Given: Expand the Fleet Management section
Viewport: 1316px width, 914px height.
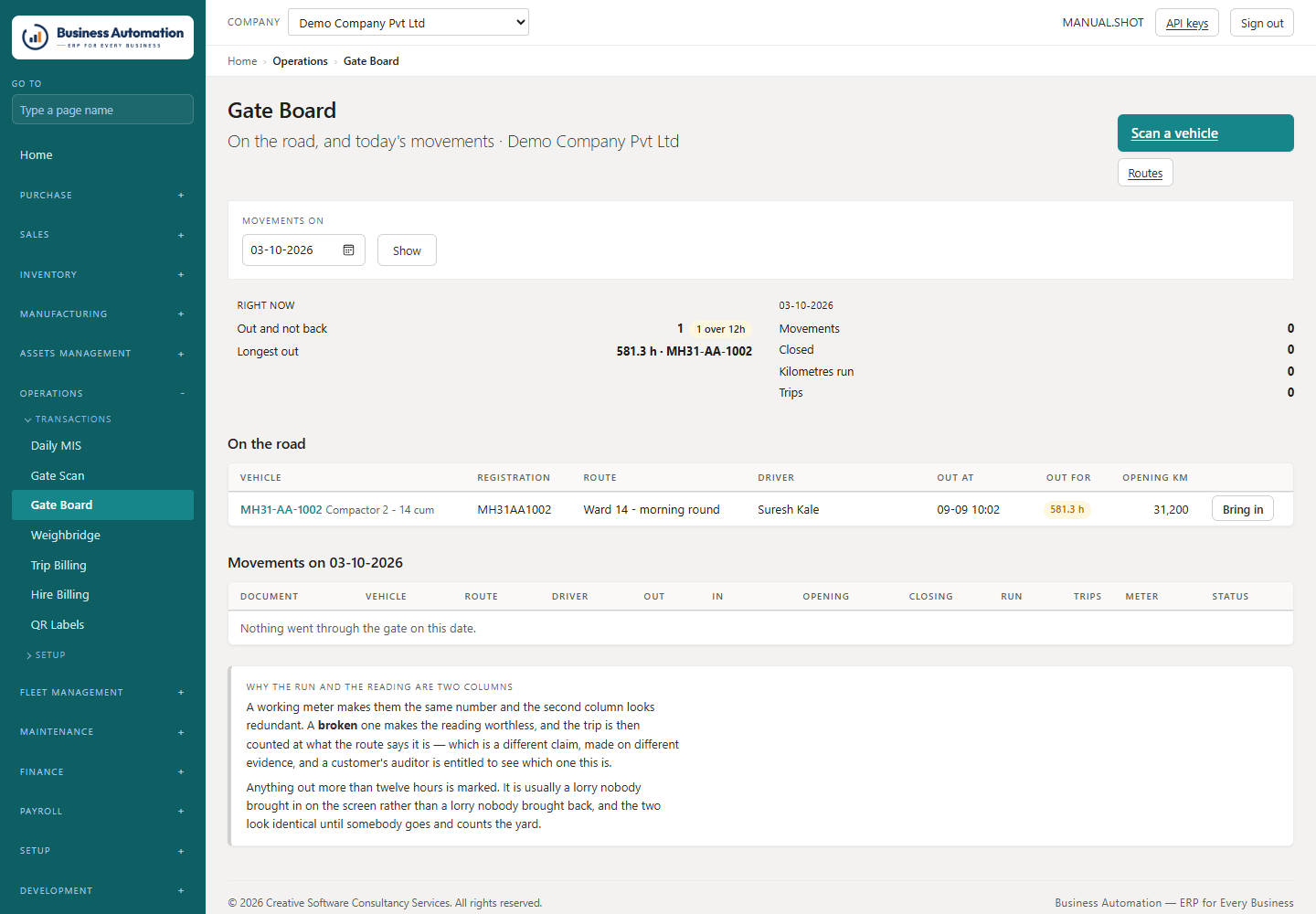Looking at the screenshot, I should point(102,693).
